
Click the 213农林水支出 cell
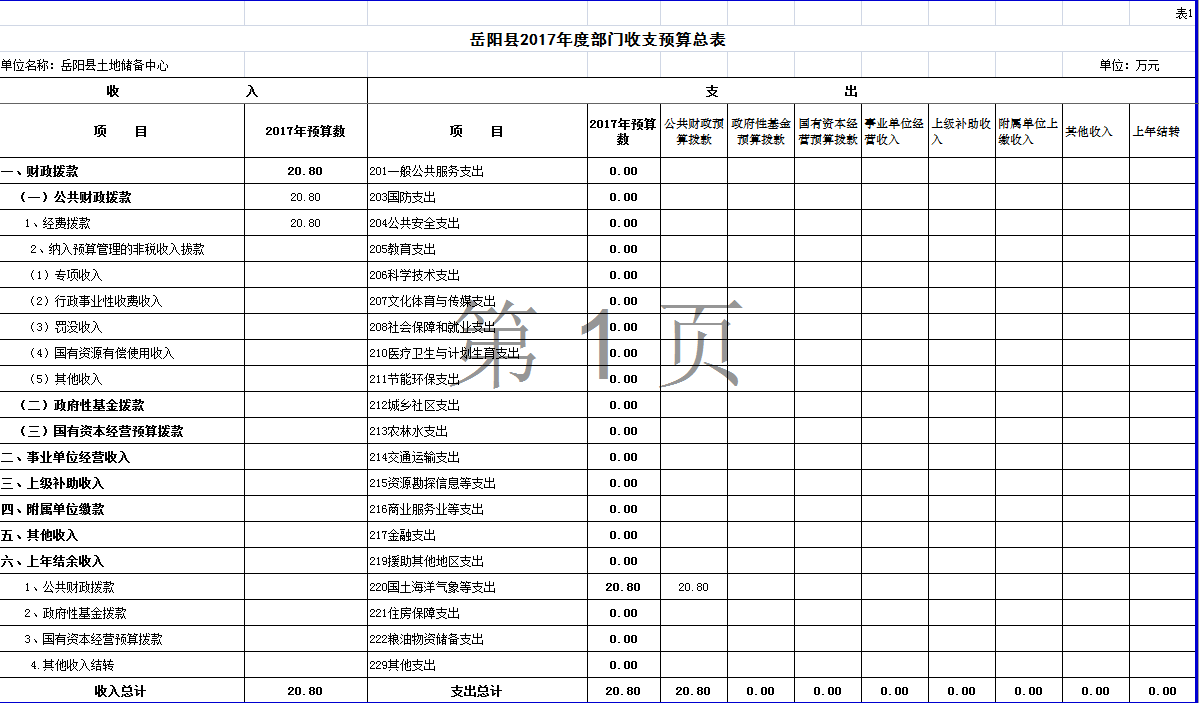point(409,431)
